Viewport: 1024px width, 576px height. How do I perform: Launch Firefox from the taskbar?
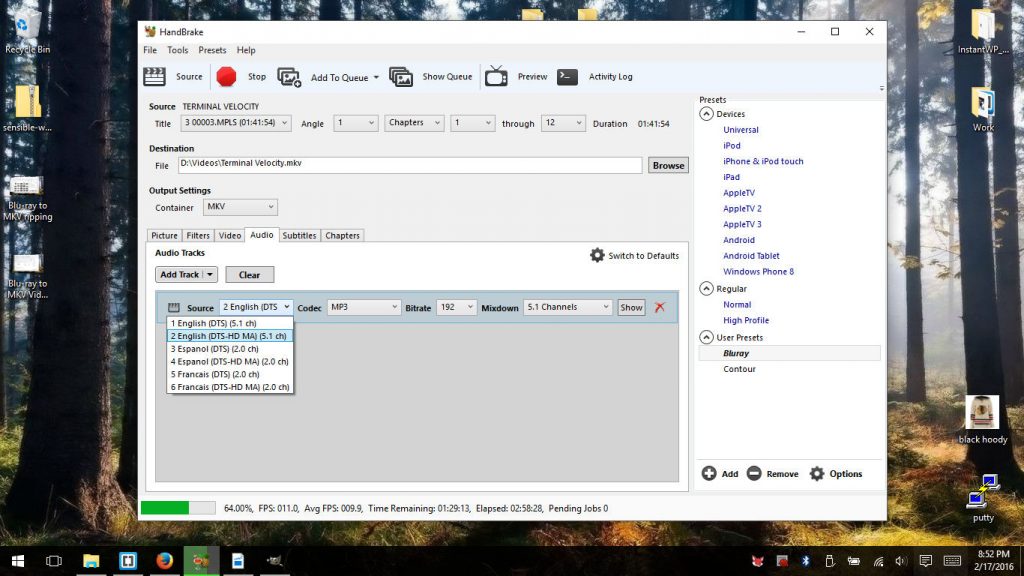coord(165,561)
